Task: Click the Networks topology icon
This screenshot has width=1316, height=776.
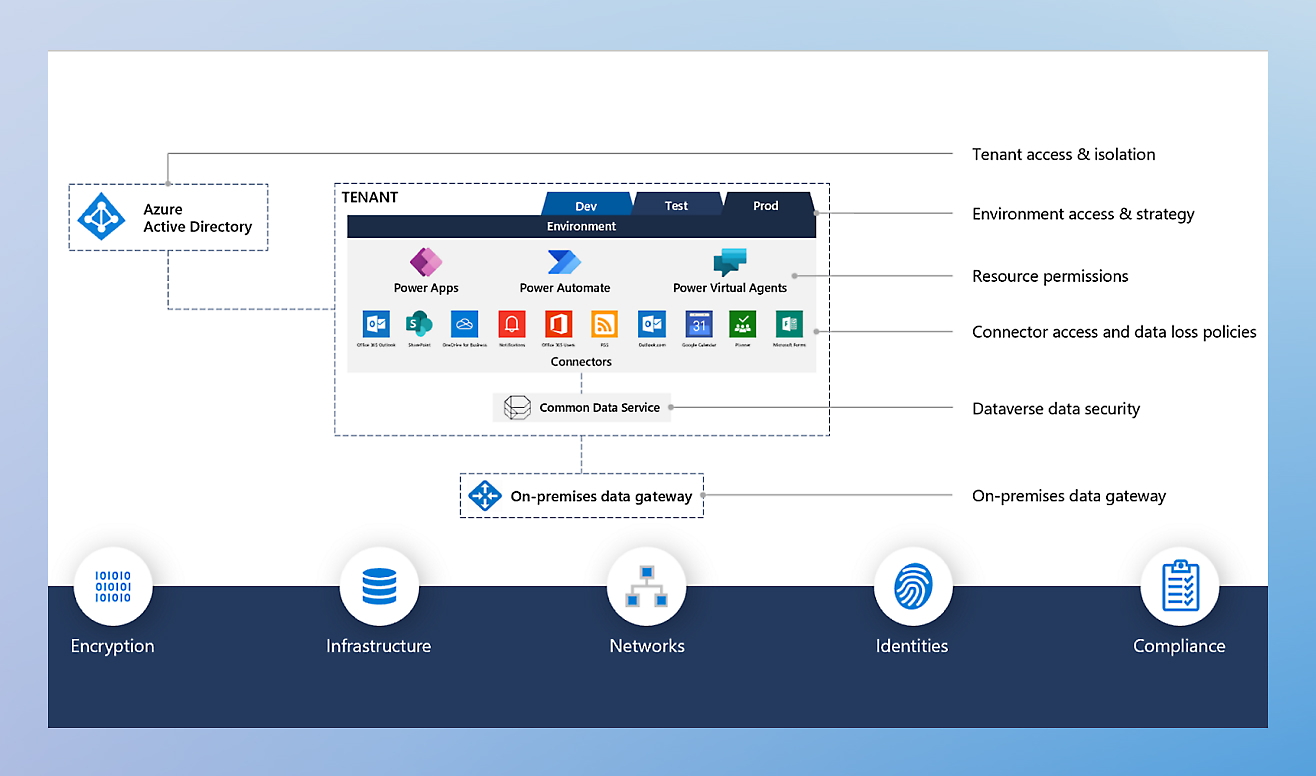Action: tap(646, 587)
